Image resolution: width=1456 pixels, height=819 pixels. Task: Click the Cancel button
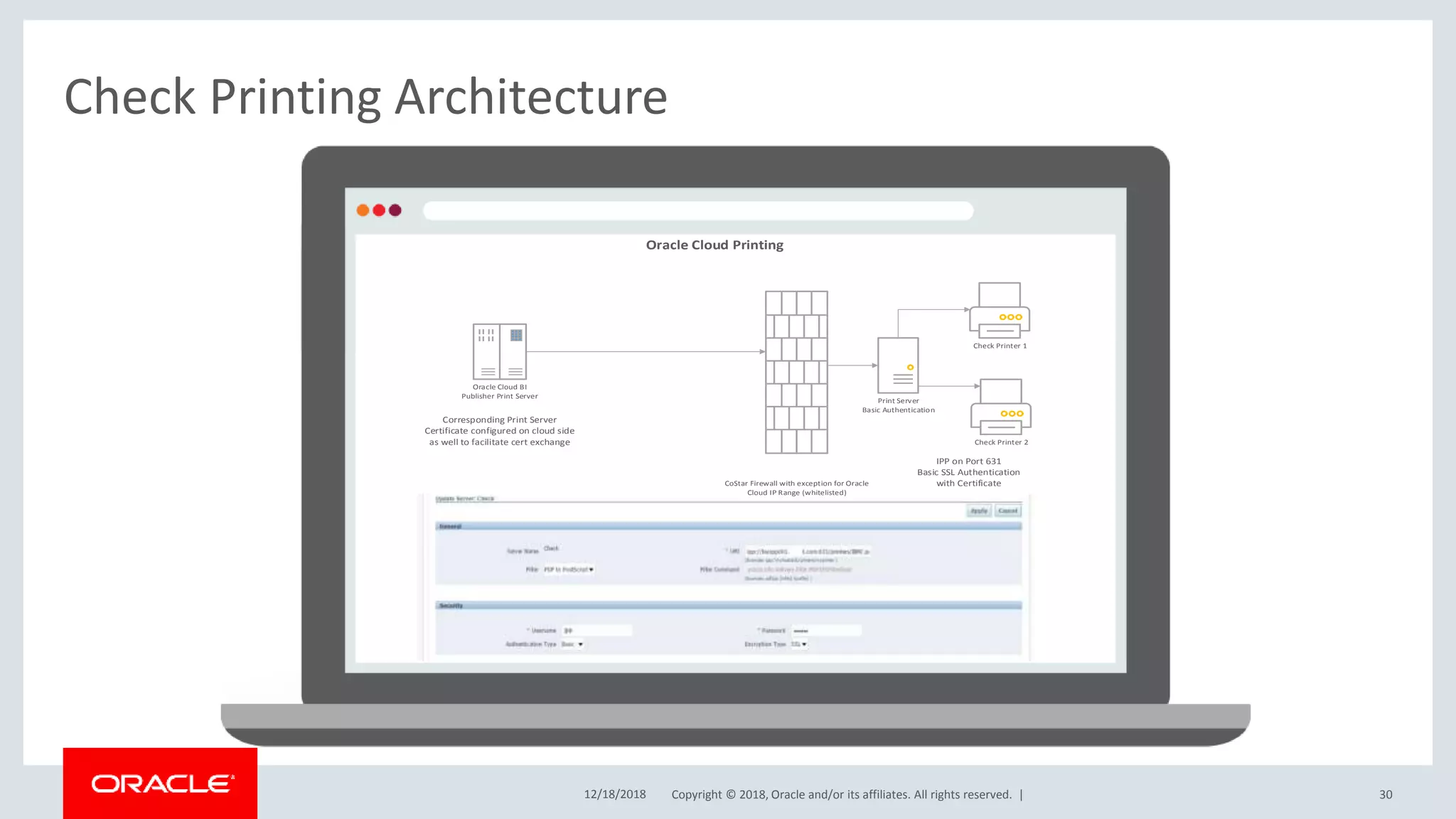pos(1007,510)
